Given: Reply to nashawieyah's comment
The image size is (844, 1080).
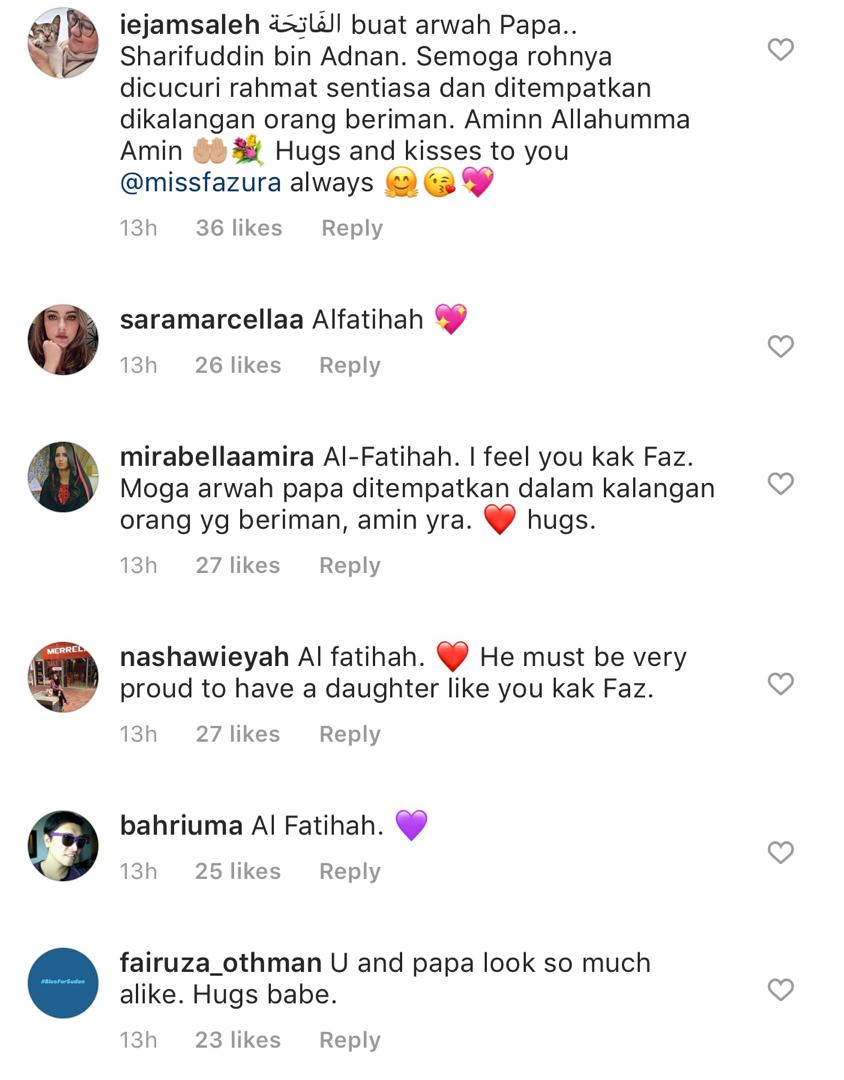Looking at the screenshot, I should point(350,734).
